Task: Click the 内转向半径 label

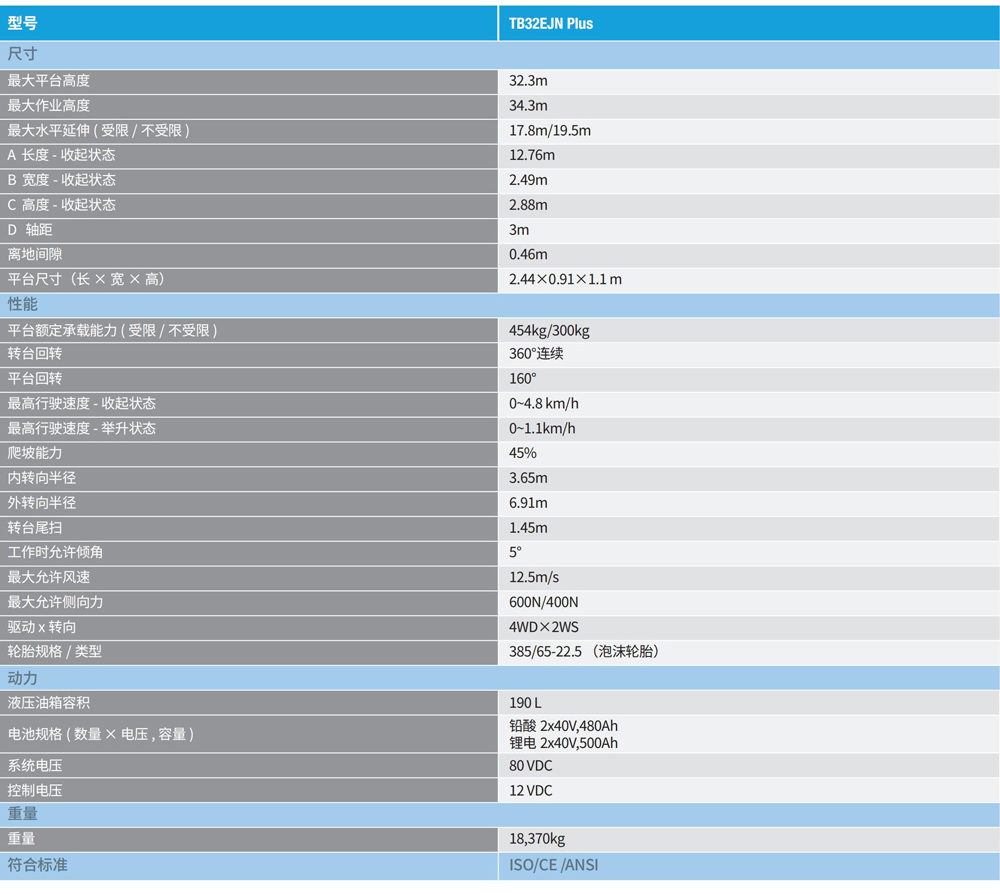Action: click(41, 478)
